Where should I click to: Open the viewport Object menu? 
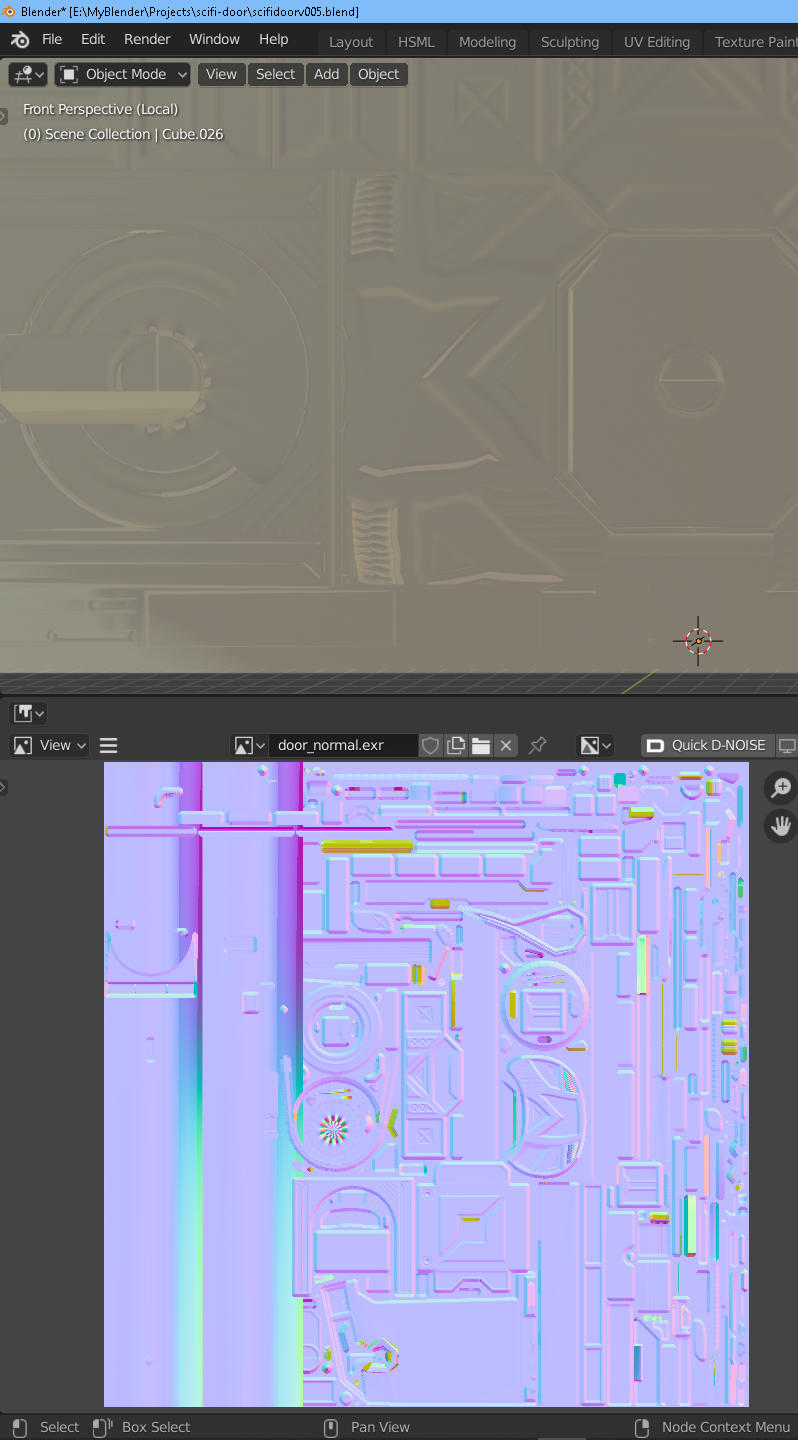click(x=379, y=74)
